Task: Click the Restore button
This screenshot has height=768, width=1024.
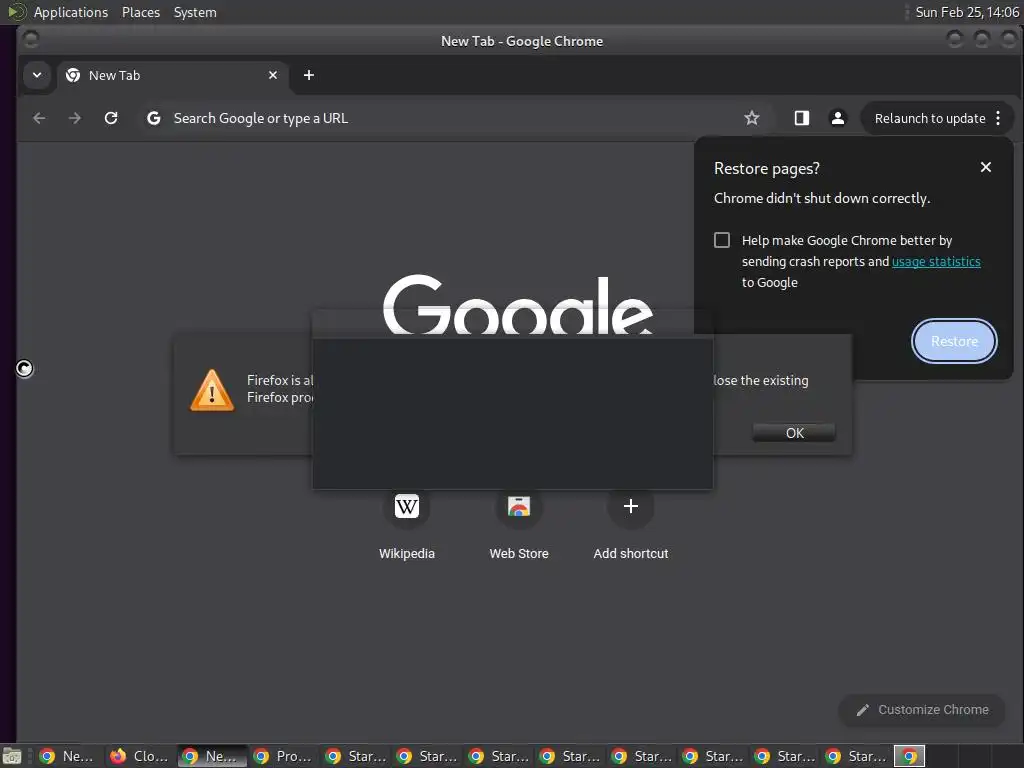Action: tap(954, 341)
